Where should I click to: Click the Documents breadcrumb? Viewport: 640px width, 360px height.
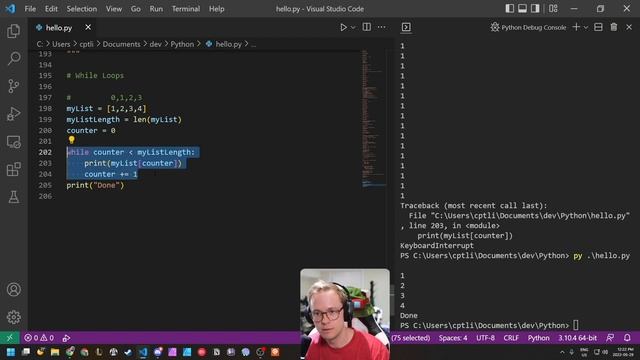(x=121, y=44)
